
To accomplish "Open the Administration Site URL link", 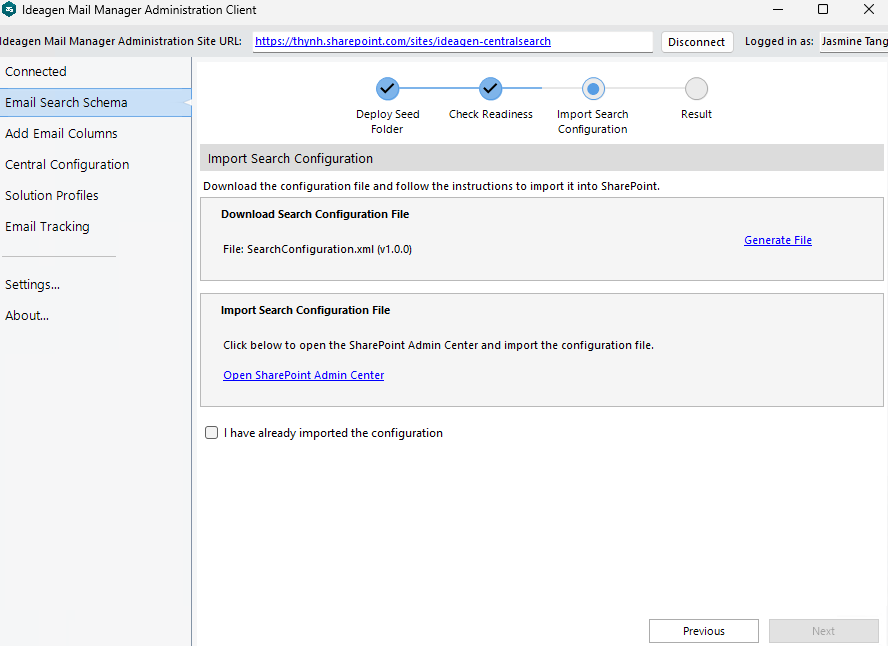I will [x=403, y=41].
